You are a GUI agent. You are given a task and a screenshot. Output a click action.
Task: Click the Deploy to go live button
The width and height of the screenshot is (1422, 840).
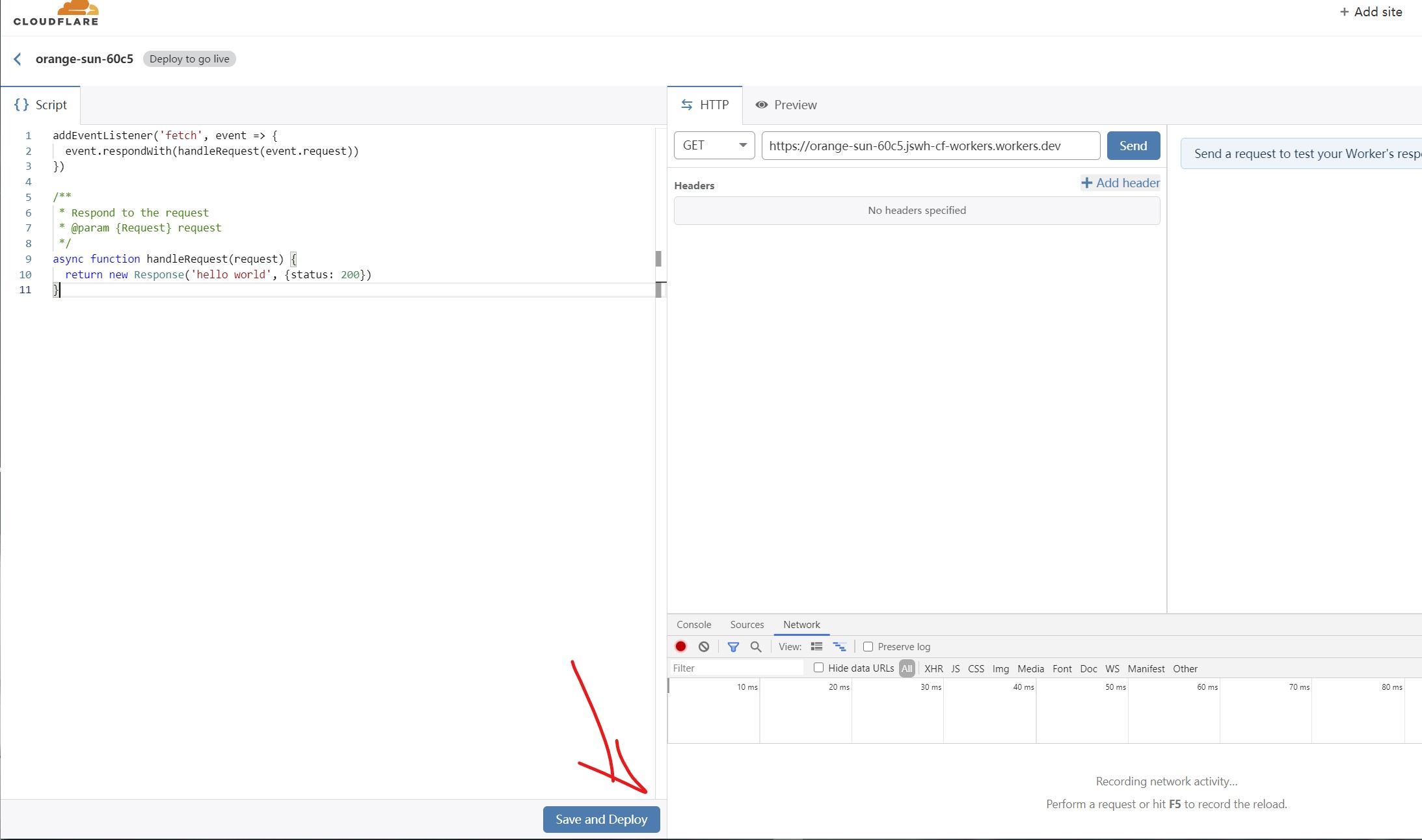point(189,58)
